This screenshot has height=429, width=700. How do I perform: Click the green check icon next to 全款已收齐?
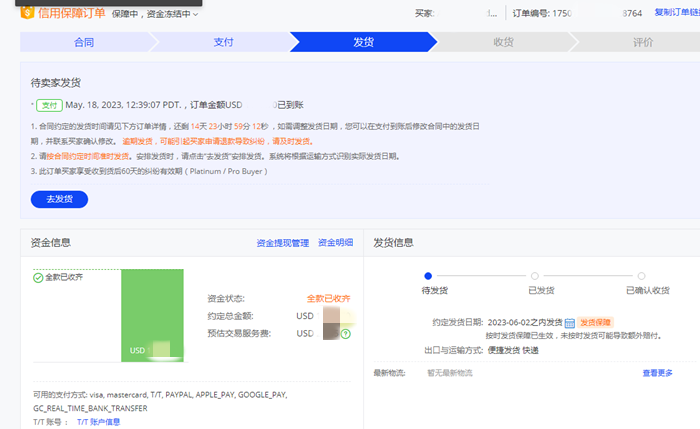[38, 277]
